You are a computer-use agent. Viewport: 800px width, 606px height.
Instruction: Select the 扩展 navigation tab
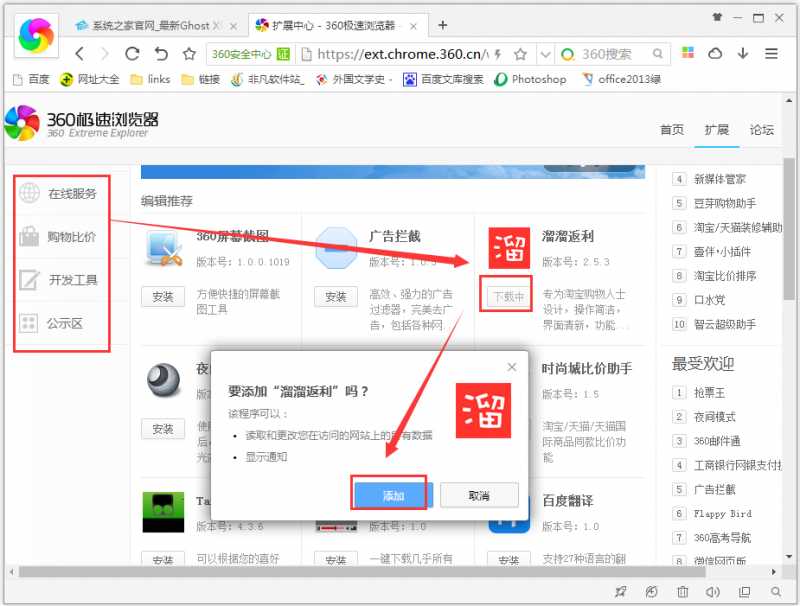pos(717,130)
